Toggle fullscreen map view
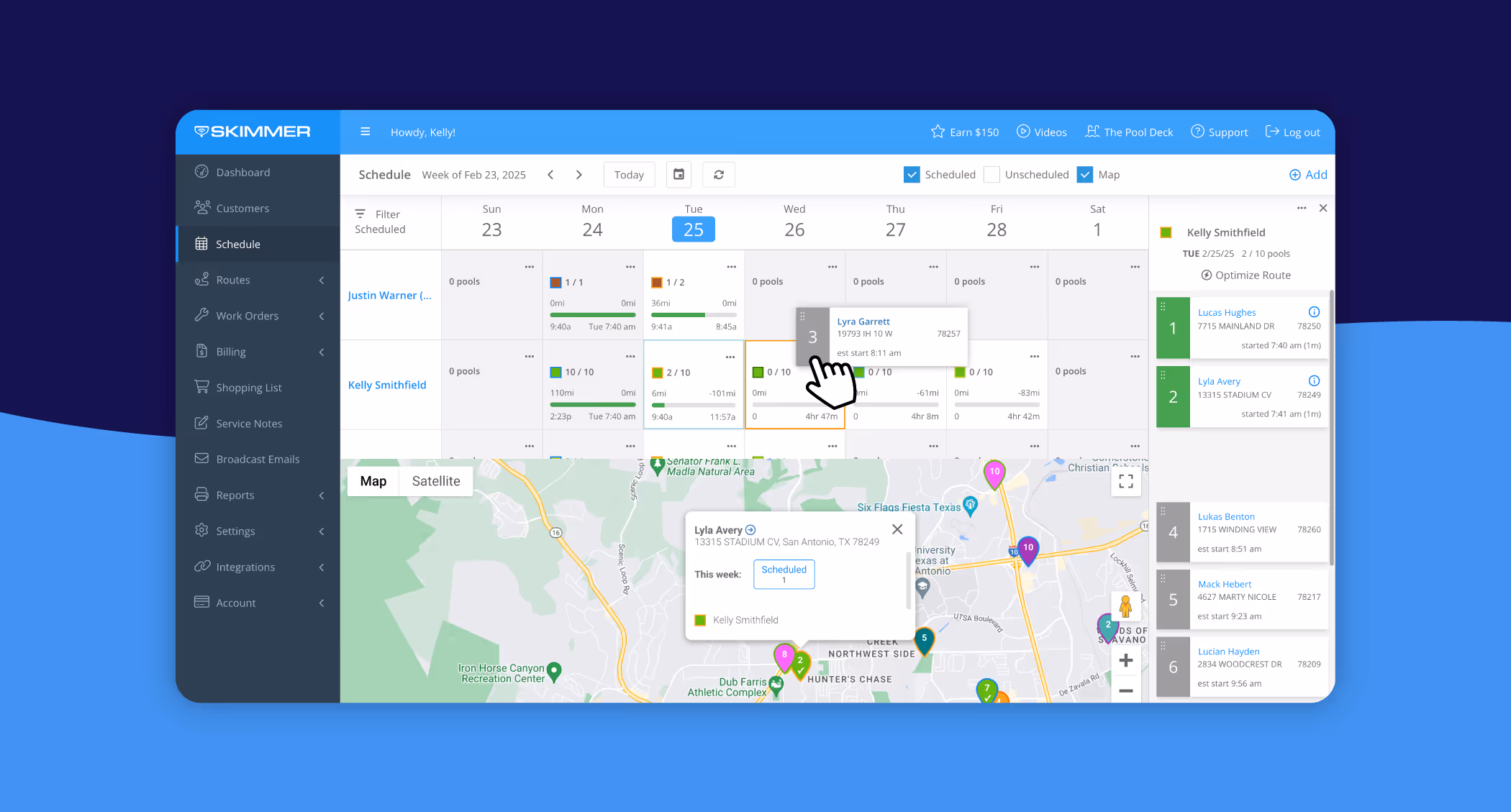This screenshot has height=812, width=1511. tap(1126, 481)
